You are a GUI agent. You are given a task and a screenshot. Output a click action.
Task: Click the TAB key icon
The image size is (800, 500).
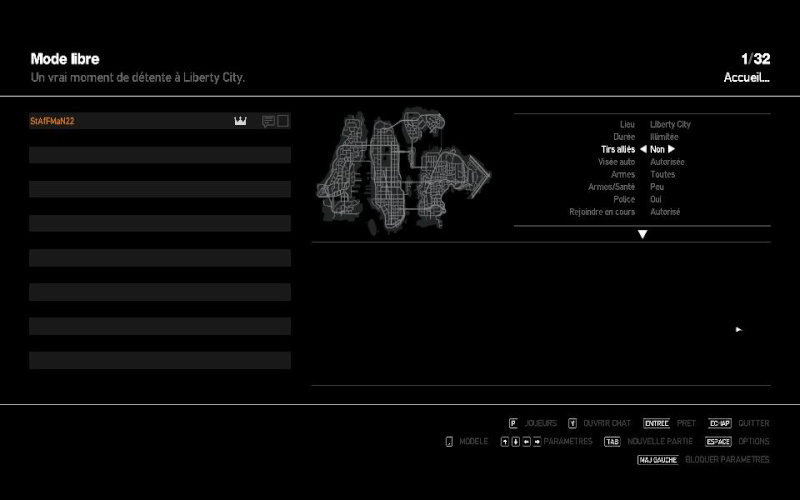tap(612, 441)
